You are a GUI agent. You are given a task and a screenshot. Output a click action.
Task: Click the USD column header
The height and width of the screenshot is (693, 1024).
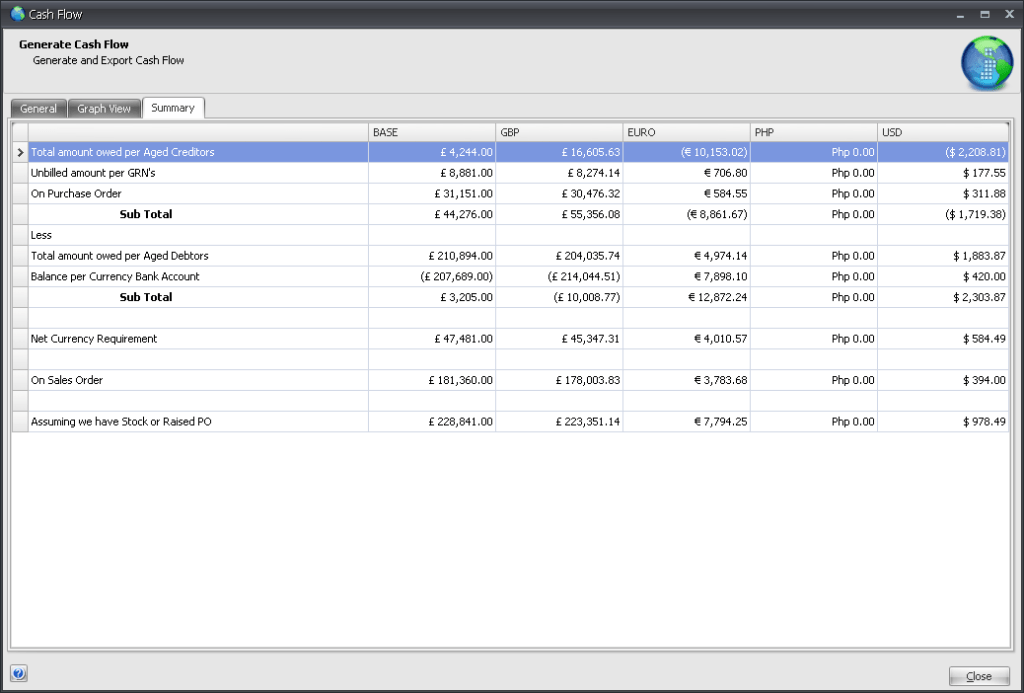point(943,132)
